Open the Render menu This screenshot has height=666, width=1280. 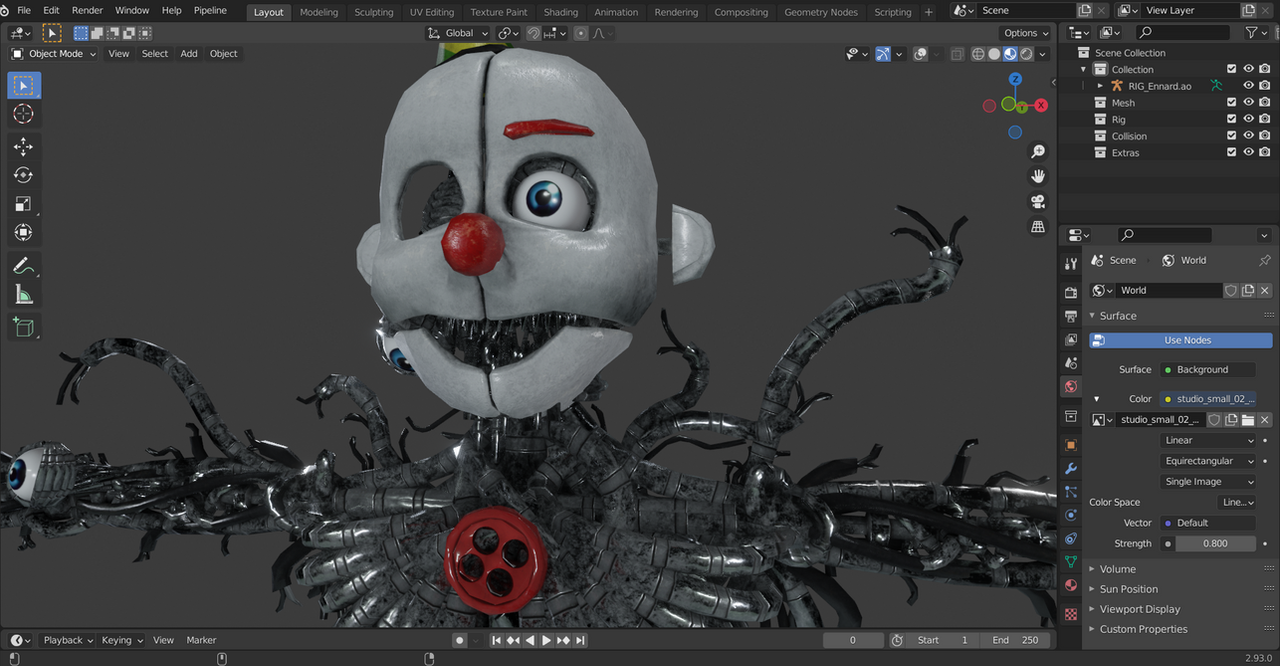coord(87,10)
